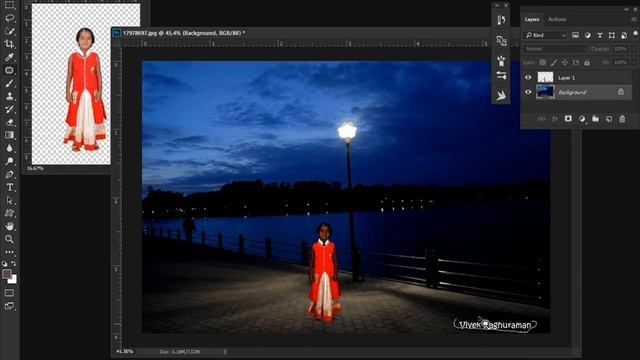
Task: Swap foreground and background colors
Action: click(13, 264)
